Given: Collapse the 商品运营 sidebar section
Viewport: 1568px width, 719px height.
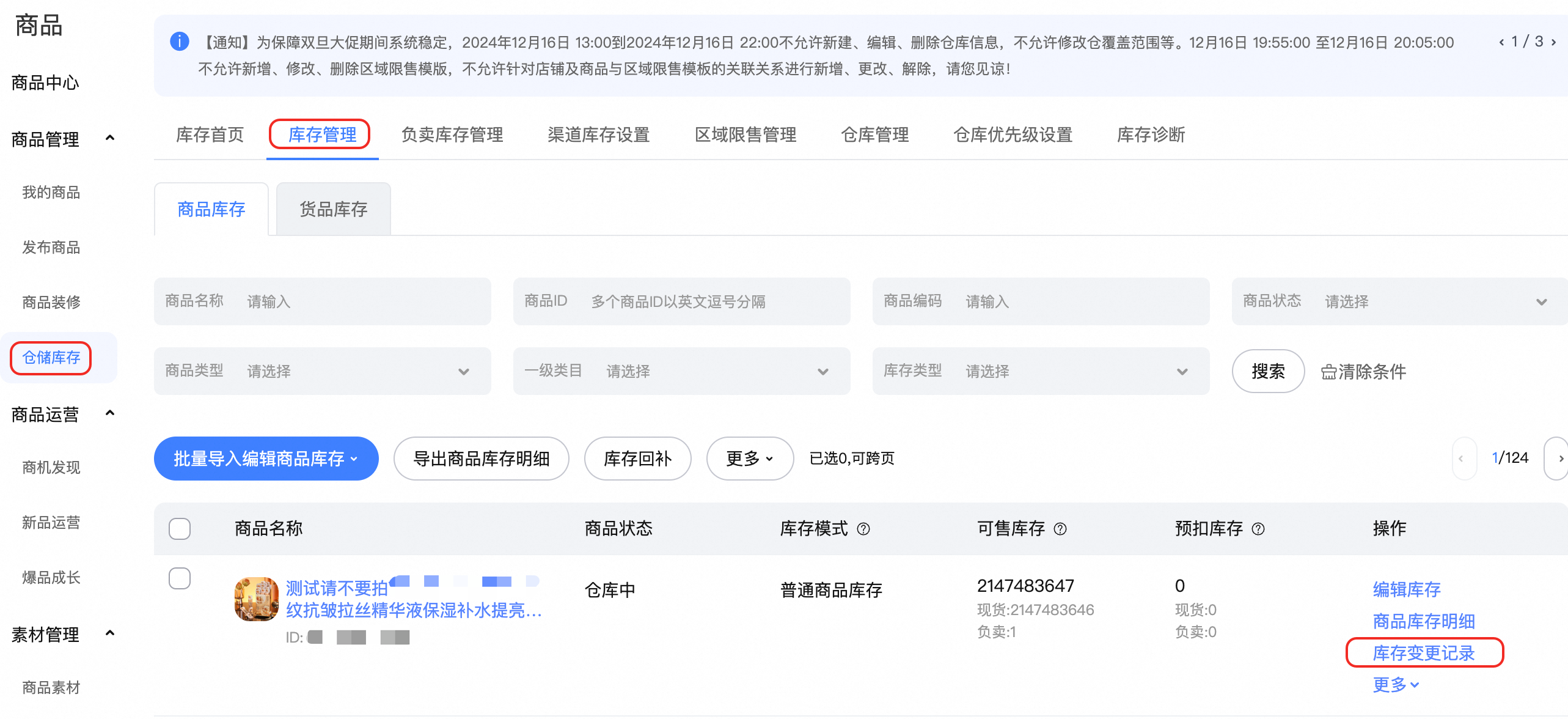Looking at the screenshot, I should (x=110, y=413).
